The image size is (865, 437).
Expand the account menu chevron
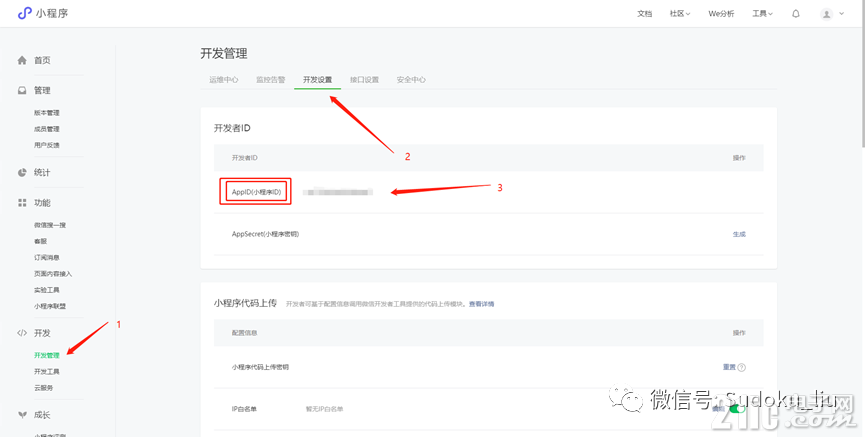tap(841, 14)
